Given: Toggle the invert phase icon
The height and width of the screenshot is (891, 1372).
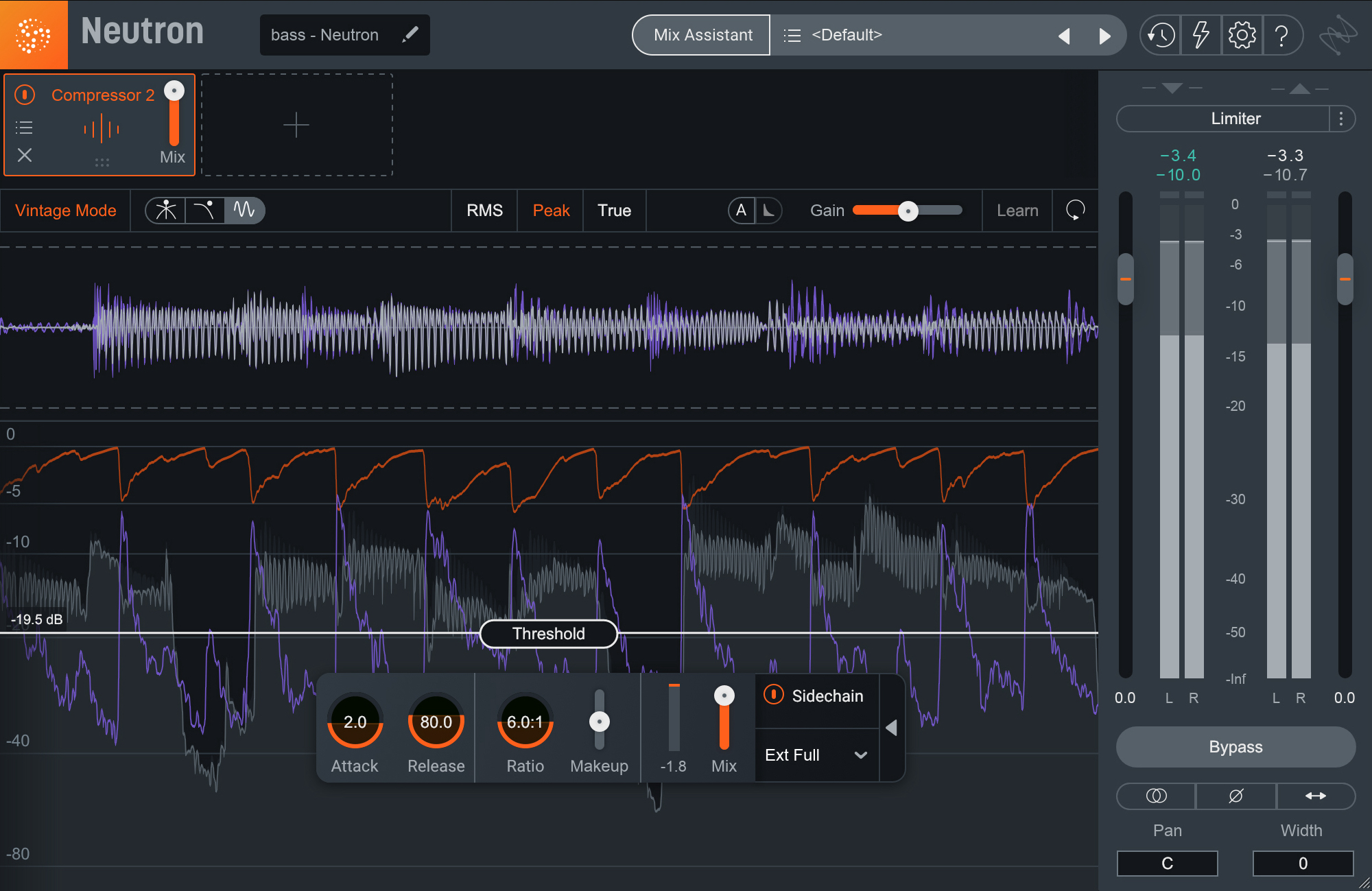Looking at the screenshot, I should pos(1236,796).
